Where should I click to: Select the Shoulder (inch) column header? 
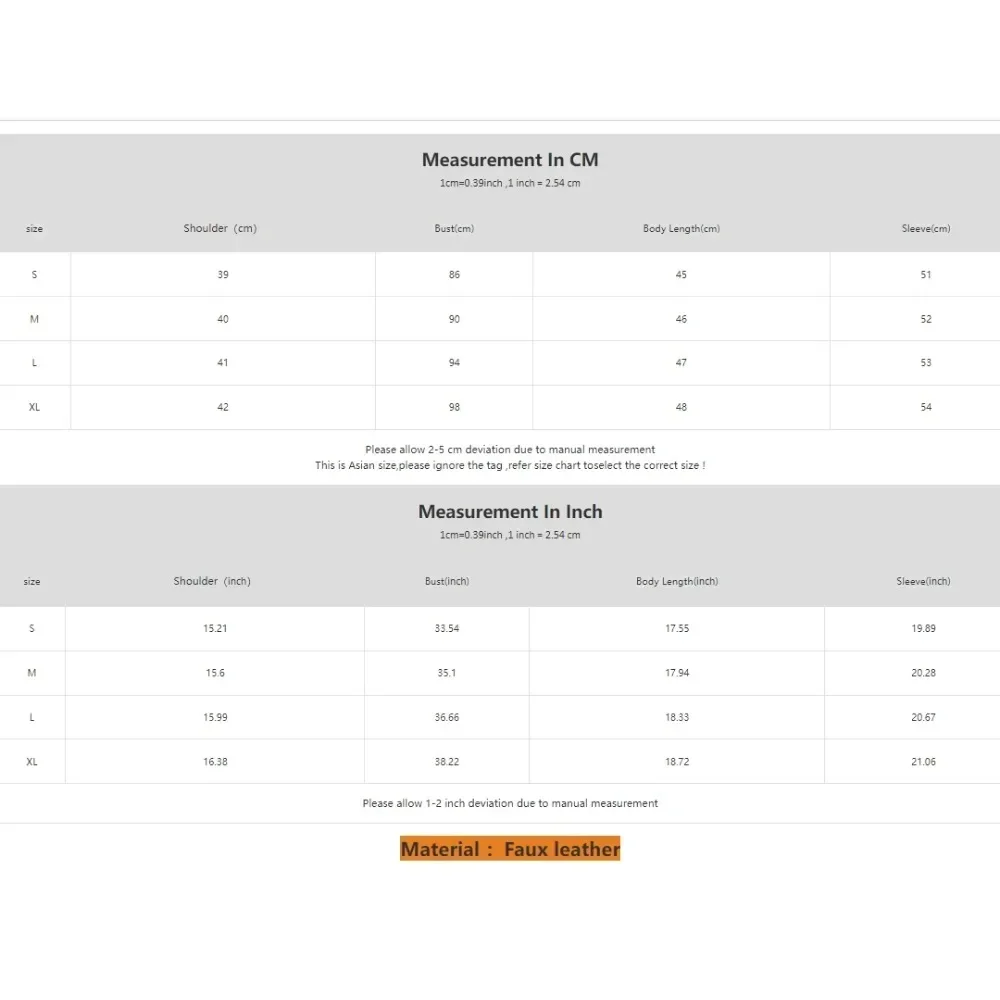point(212,581)
